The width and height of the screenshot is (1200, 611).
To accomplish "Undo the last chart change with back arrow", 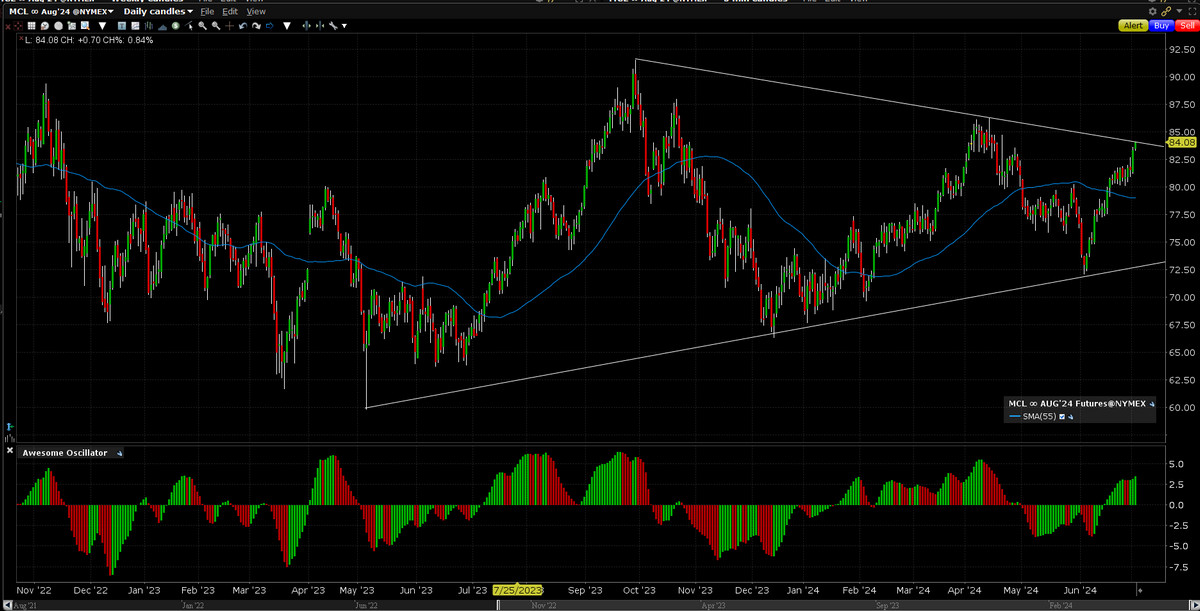I will point(243,26).
